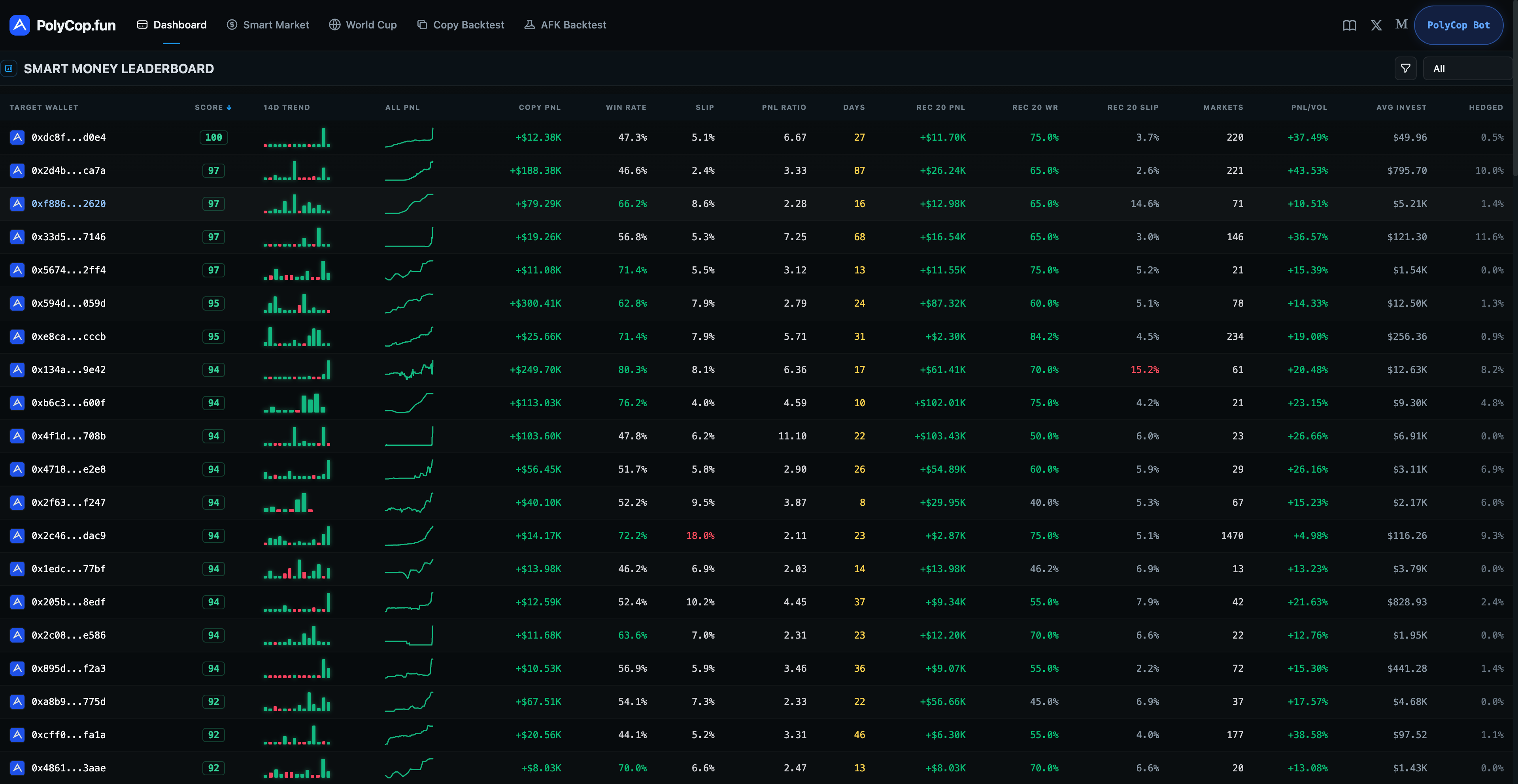Click wallet icon for 0x4718...e2e8
This screenshot has width=1518, height=784.
(18, 469)
